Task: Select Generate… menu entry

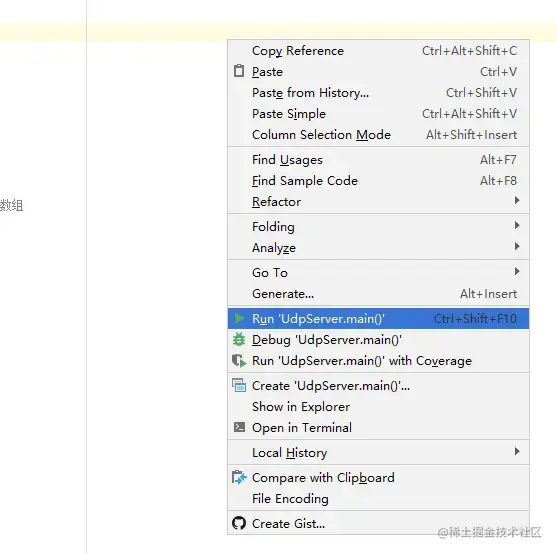Action: [378, 294]
